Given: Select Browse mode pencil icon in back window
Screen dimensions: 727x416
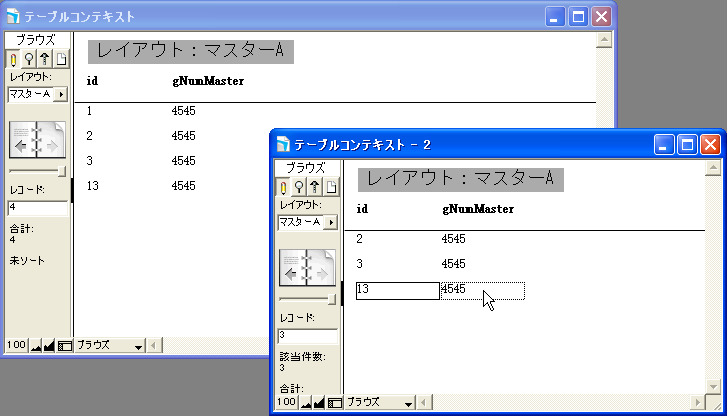Looking at the screenshot, I should pyautogui.click(x=15, y=59).
